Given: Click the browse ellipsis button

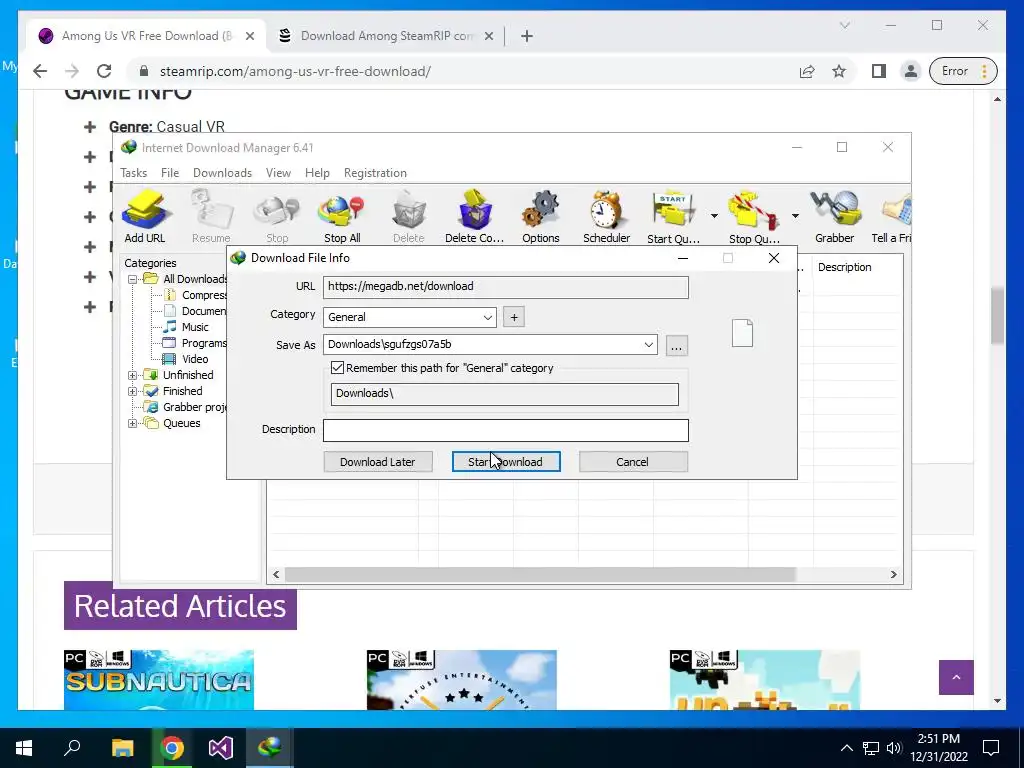Looking at the screenshot, I should pos(677,345).
